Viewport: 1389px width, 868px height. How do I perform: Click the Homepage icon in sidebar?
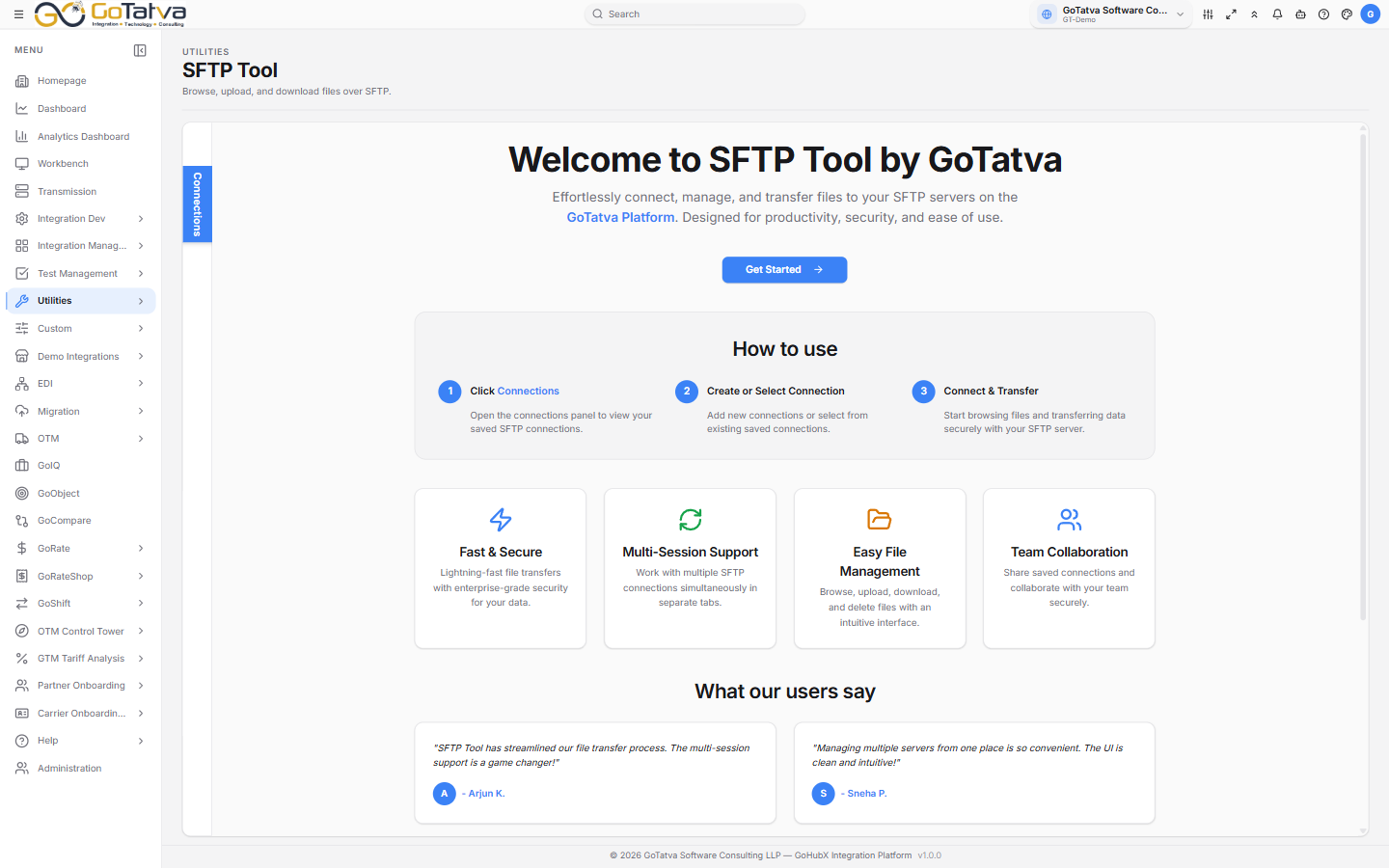(22, 81)
